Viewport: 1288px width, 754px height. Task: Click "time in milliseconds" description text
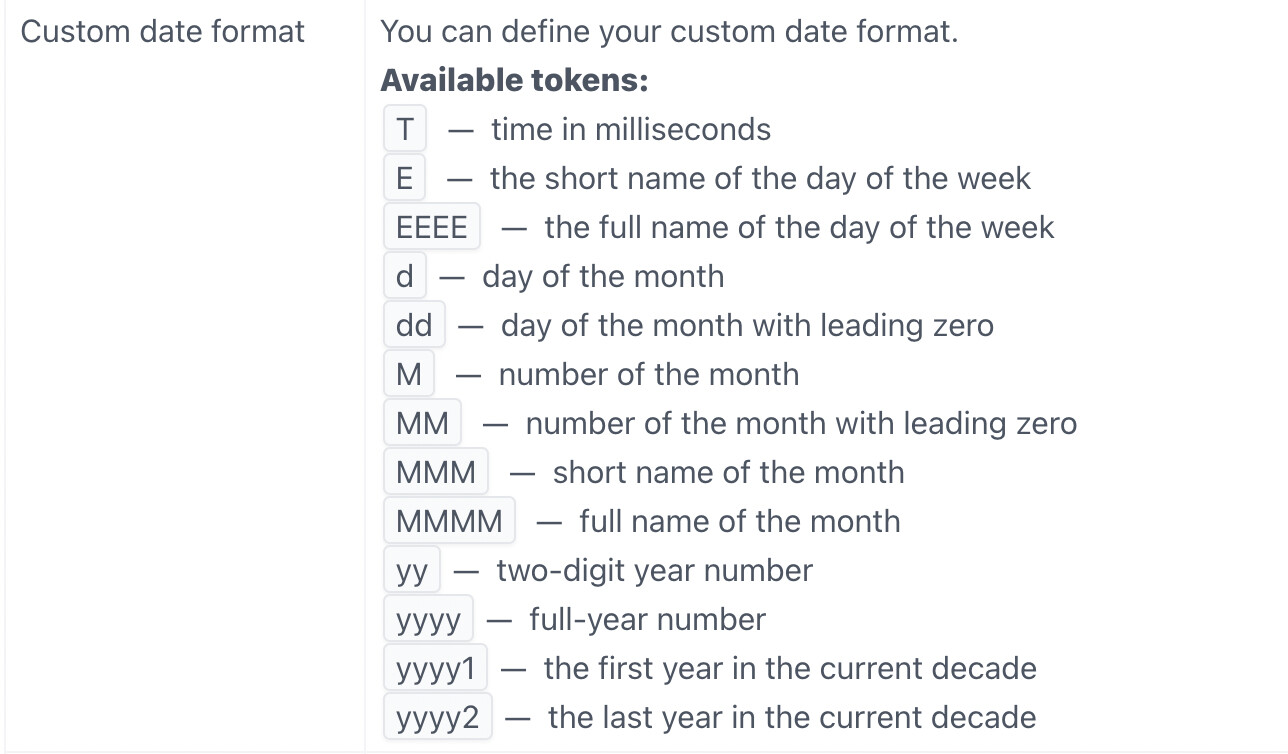tap(630, 130)
